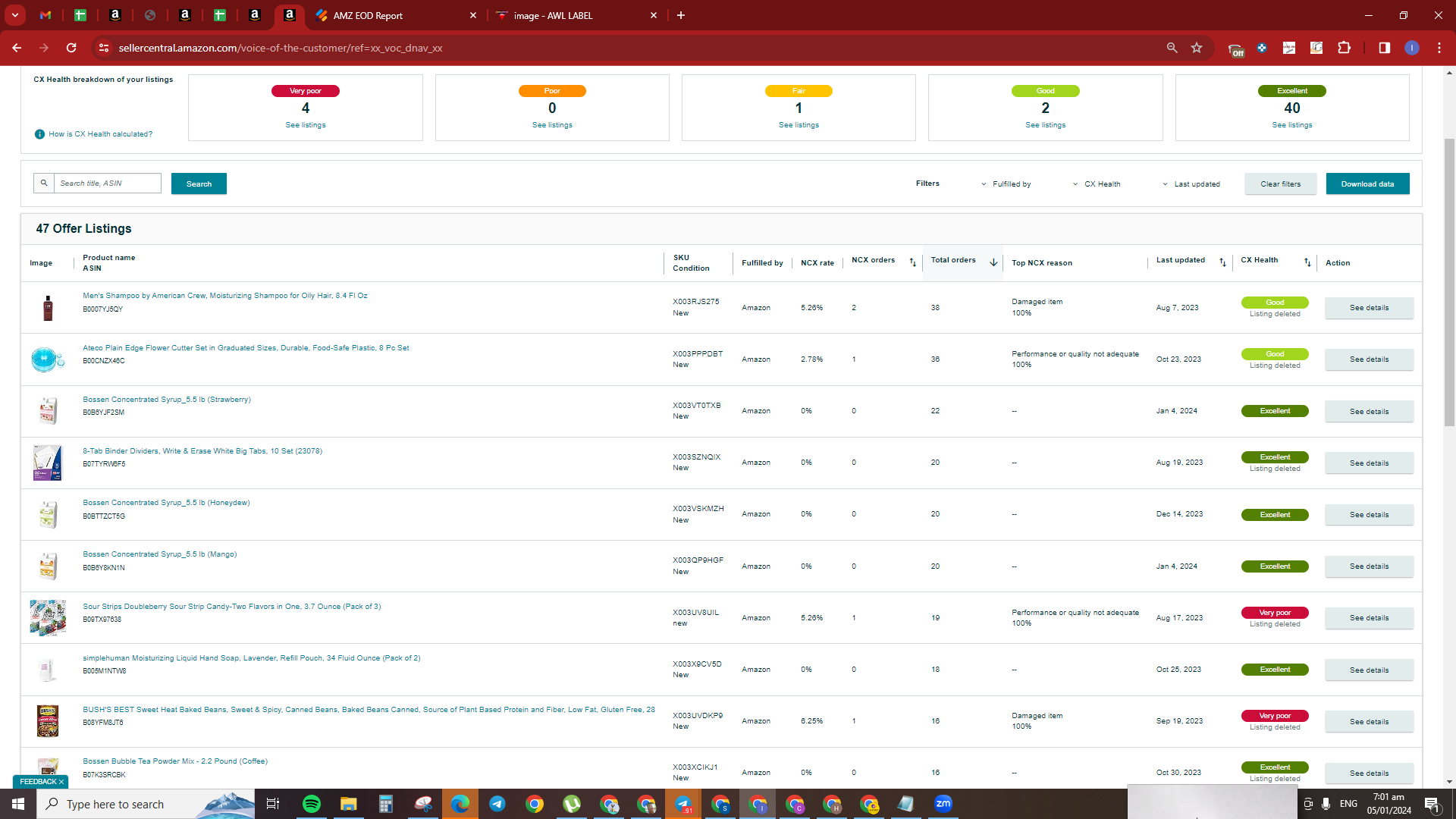This screenshot has width=1456, height=819.
Task: Open the Chrome profile avatar
Action: (1412, 48)
